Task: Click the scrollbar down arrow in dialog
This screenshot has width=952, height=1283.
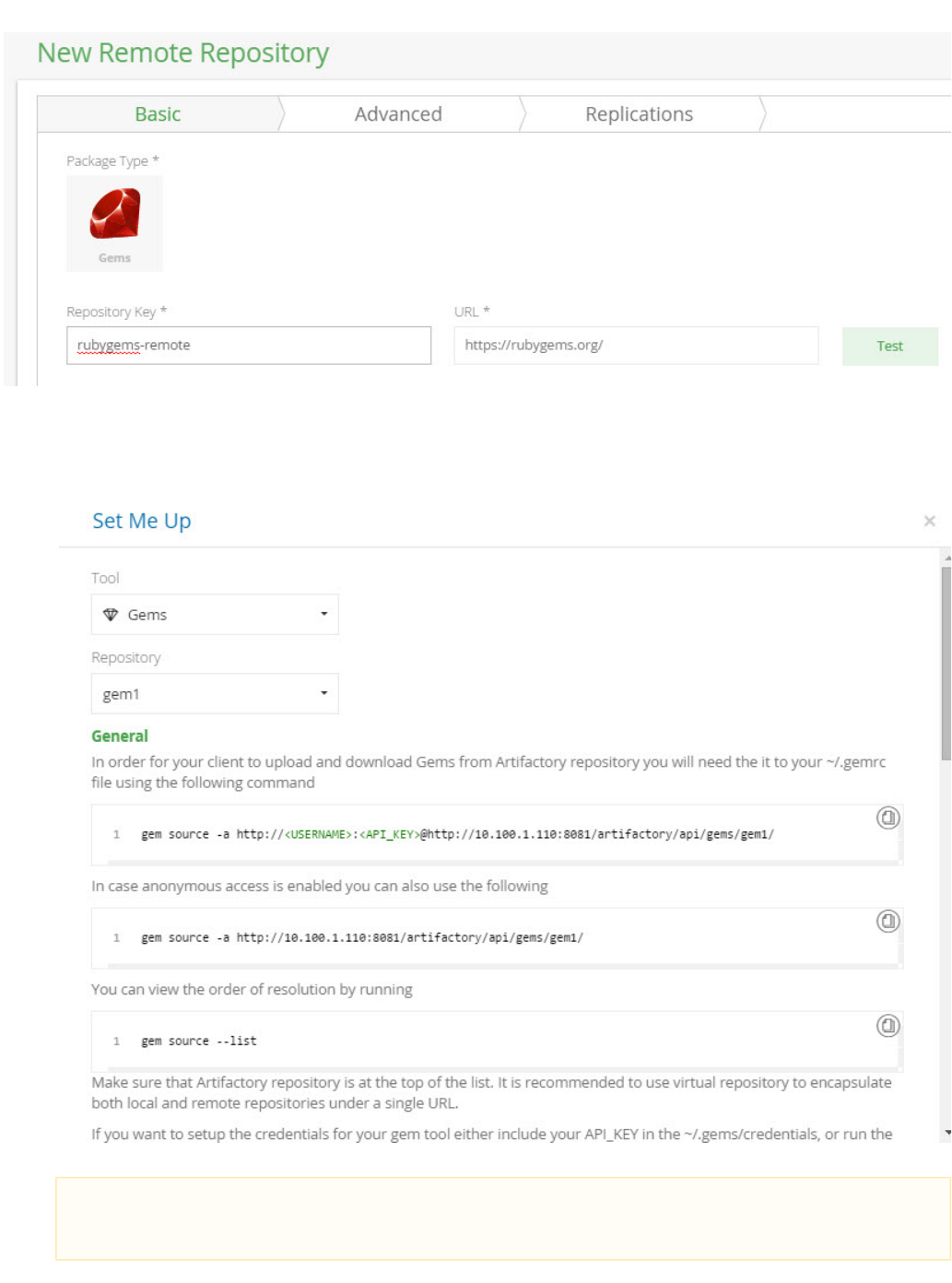Action: 946,1133
